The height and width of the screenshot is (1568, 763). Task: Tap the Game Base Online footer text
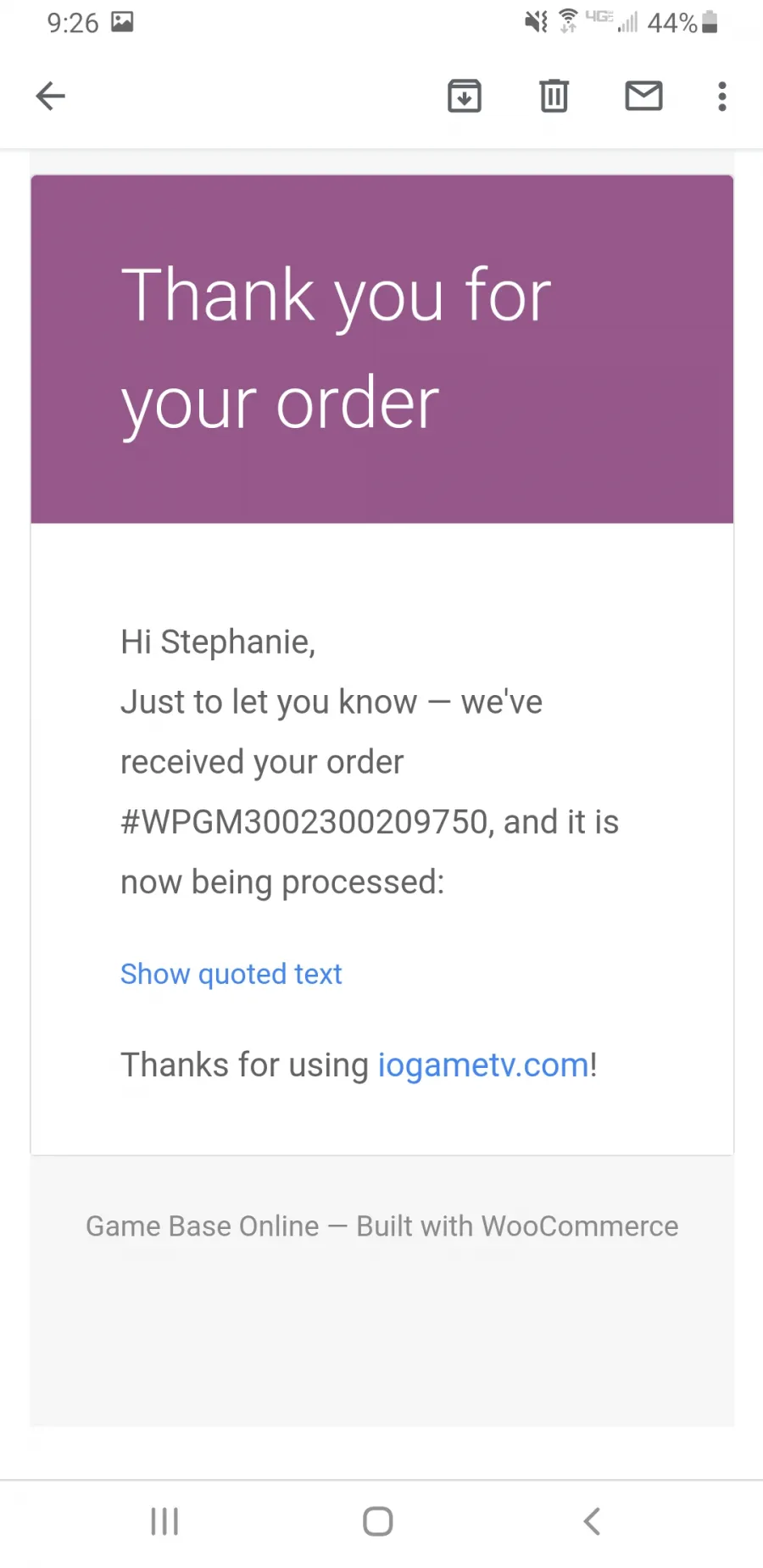click(382, 1226)
